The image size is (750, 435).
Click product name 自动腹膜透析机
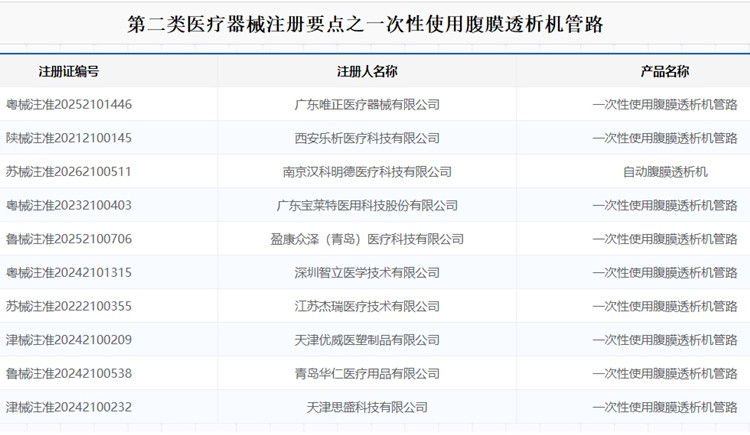point(665,171)
